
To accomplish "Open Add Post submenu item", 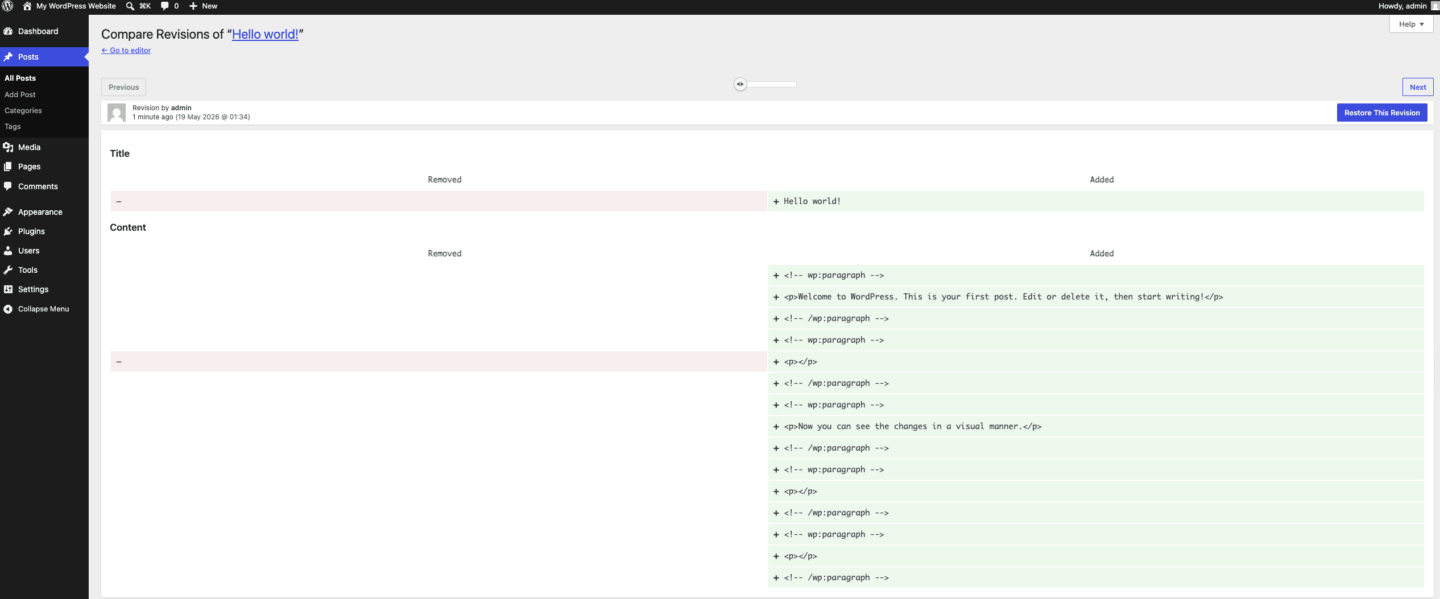I will (20, 94).
